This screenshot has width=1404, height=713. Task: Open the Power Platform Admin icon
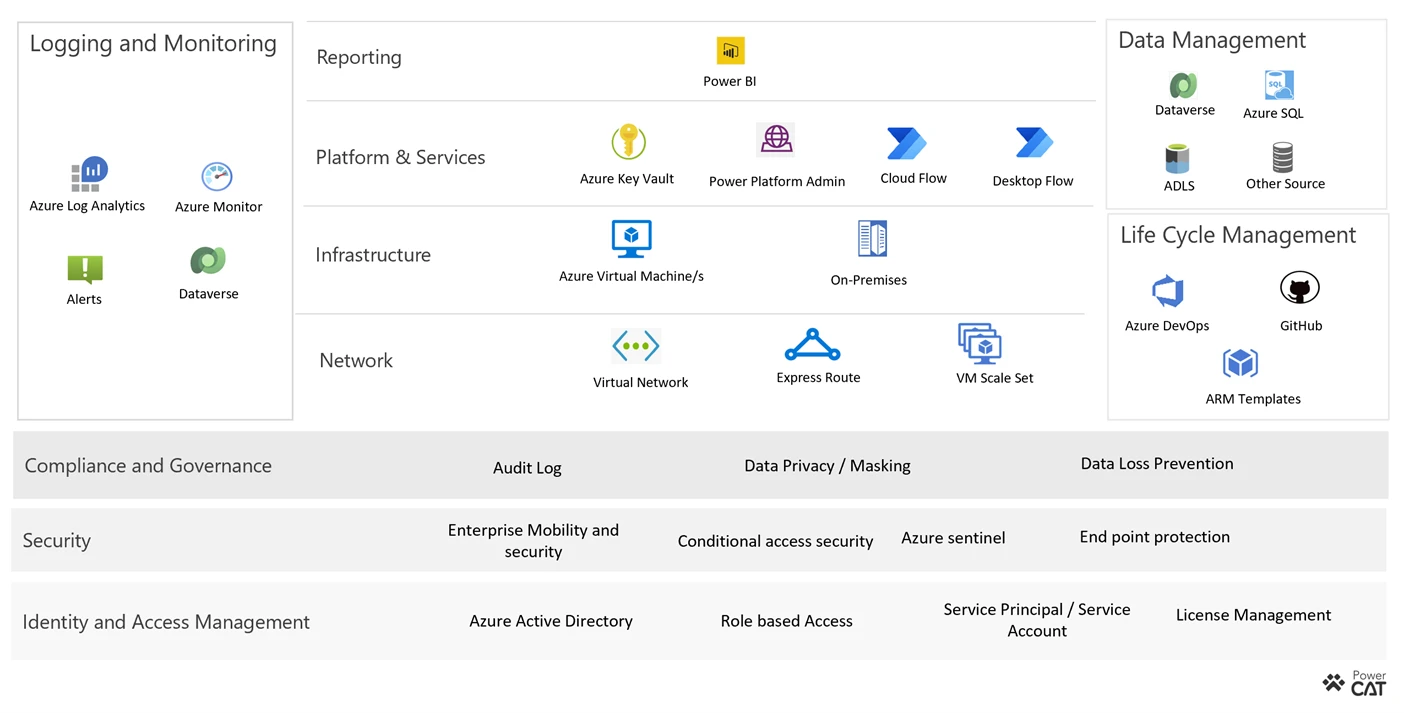777,141
